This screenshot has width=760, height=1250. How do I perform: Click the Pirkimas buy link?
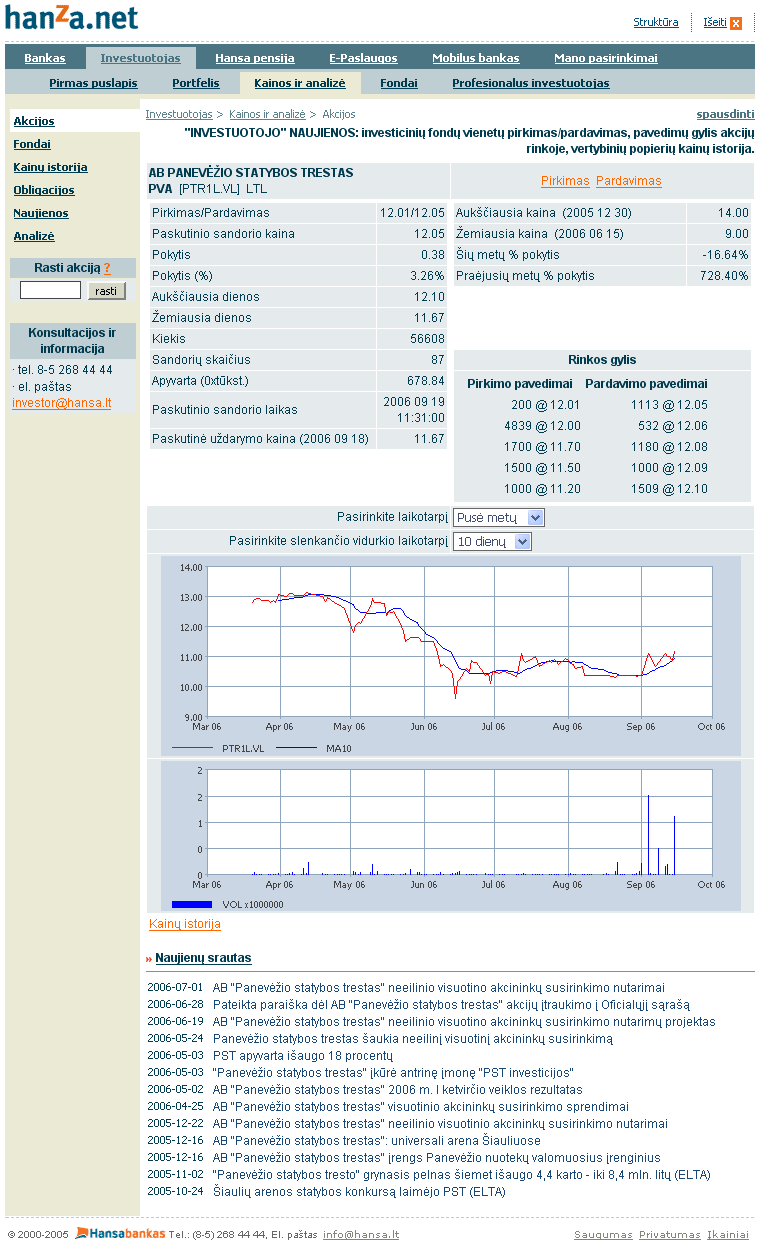point(565,181)
